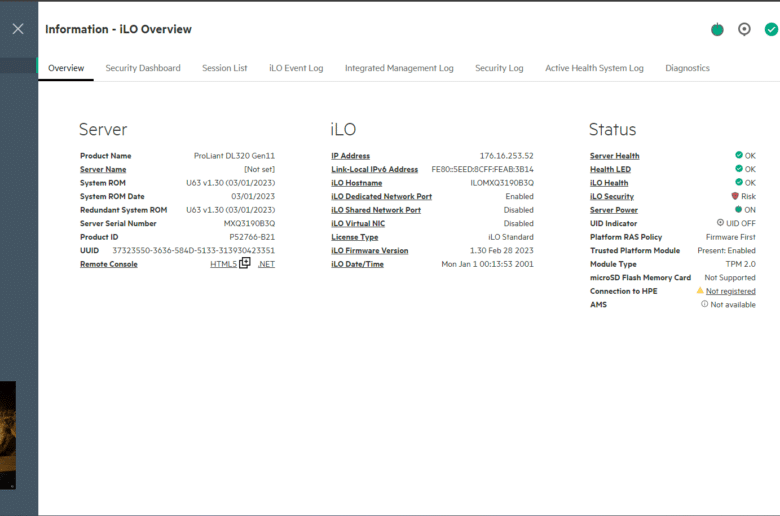Screen dimensions: 780x516
Task: Click the Product ID value P52766-B21
Action: pyautogui.click(x=252, y=237)
